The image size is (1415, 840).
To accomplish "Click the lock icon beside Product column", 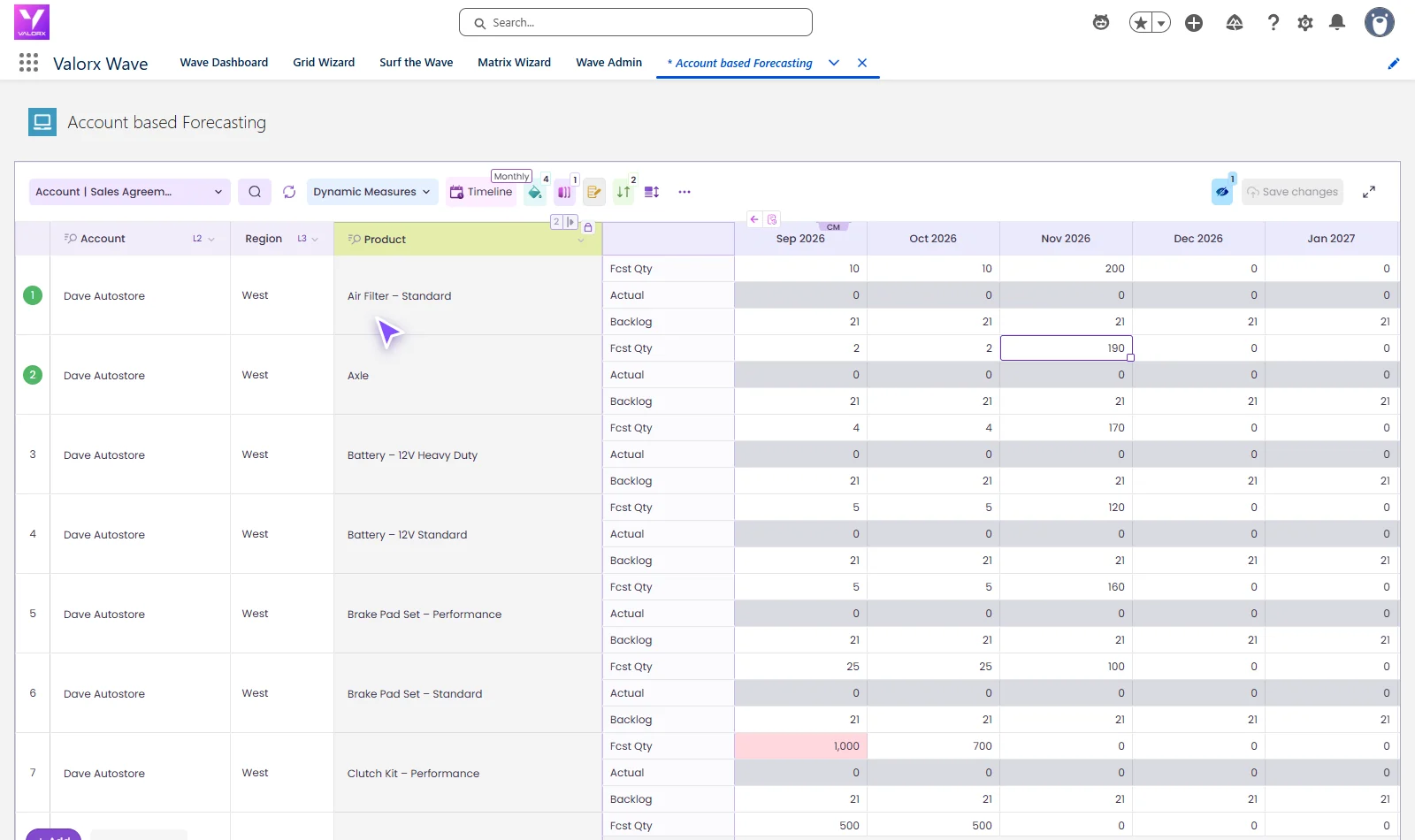I will coord(588,227).
